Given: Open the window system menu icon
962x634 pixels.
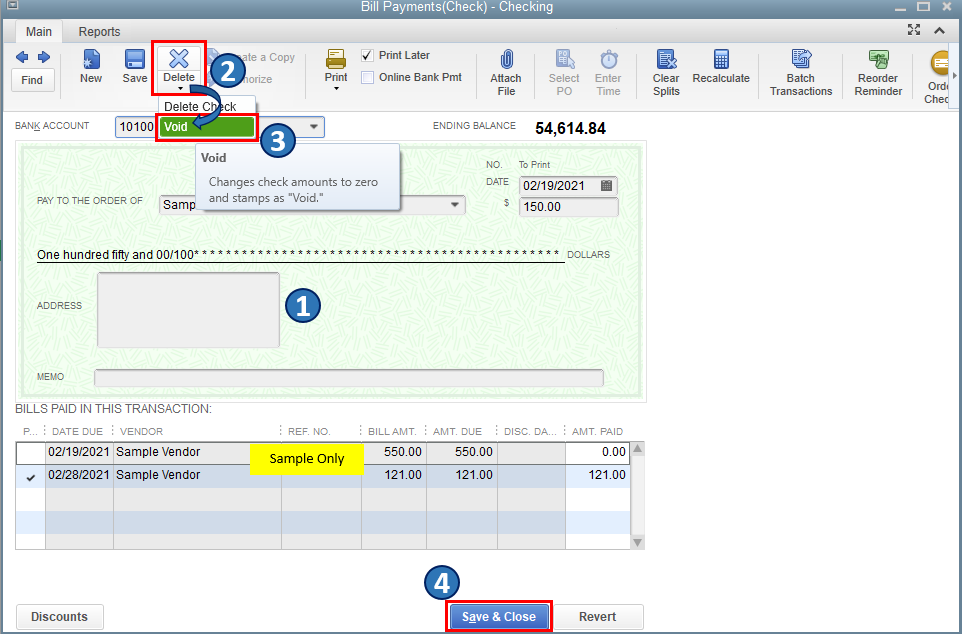Looking at the screenshot, I should point(12,7).
